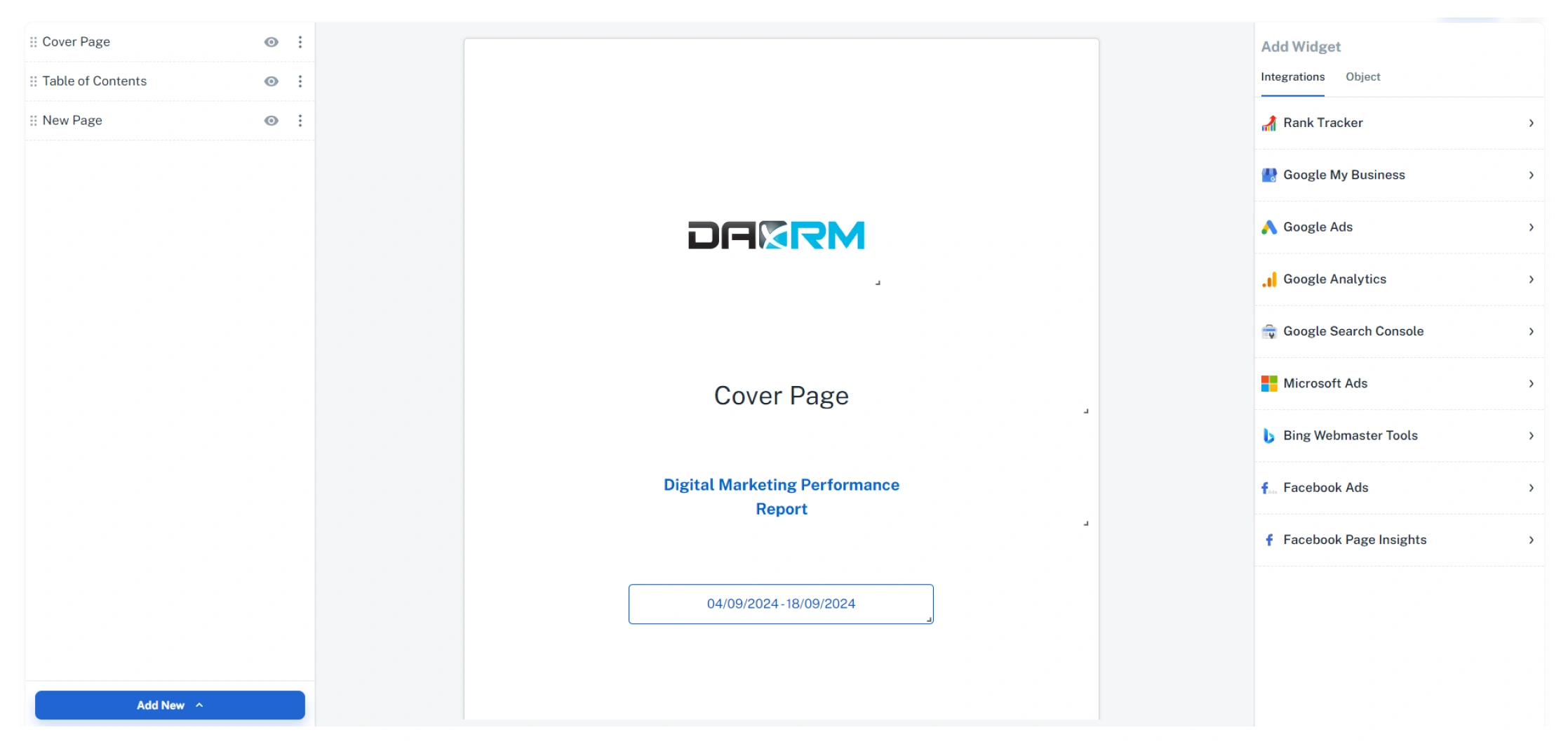Toggle visibility of New Page
1568x744 pixels.
[x=272, y=121]
